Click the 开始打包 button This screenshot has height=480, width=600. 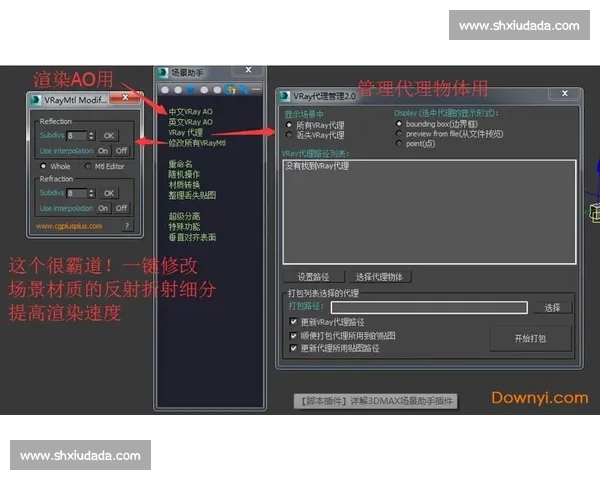[x=530, y=338]
